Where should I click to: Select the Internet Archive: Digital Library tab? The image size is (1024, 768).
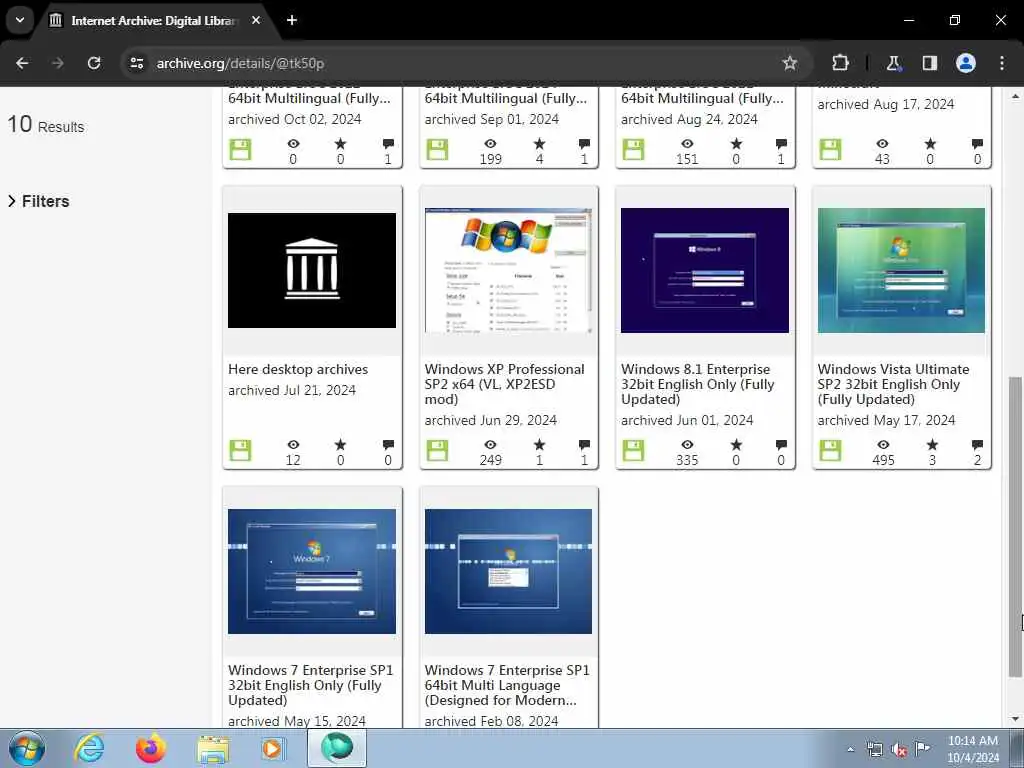pyautogui.click(x=153, y=21)
